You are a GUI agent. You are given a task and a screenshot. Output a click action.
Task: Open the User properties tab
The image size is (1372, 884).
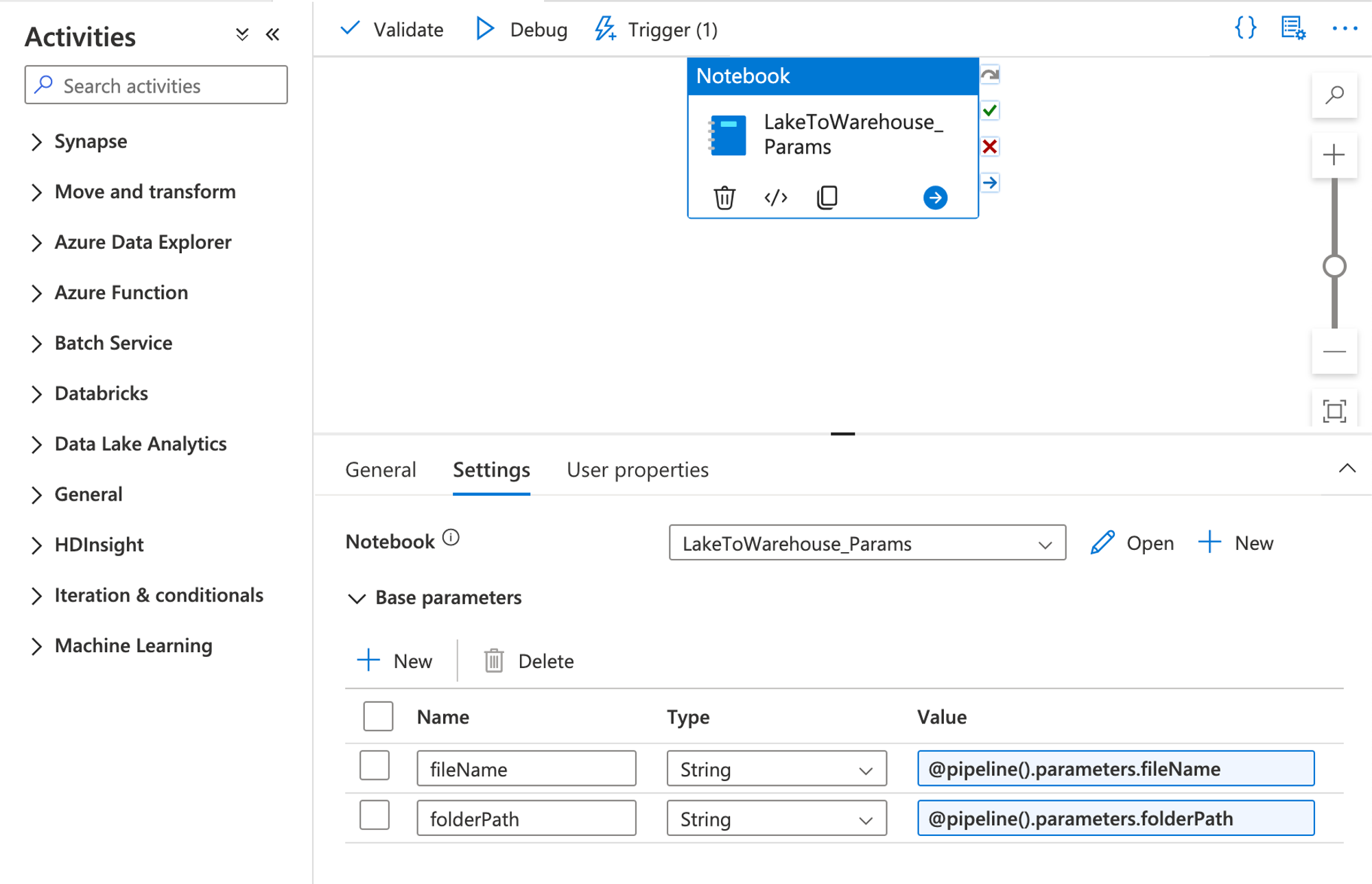click(637, 470)
